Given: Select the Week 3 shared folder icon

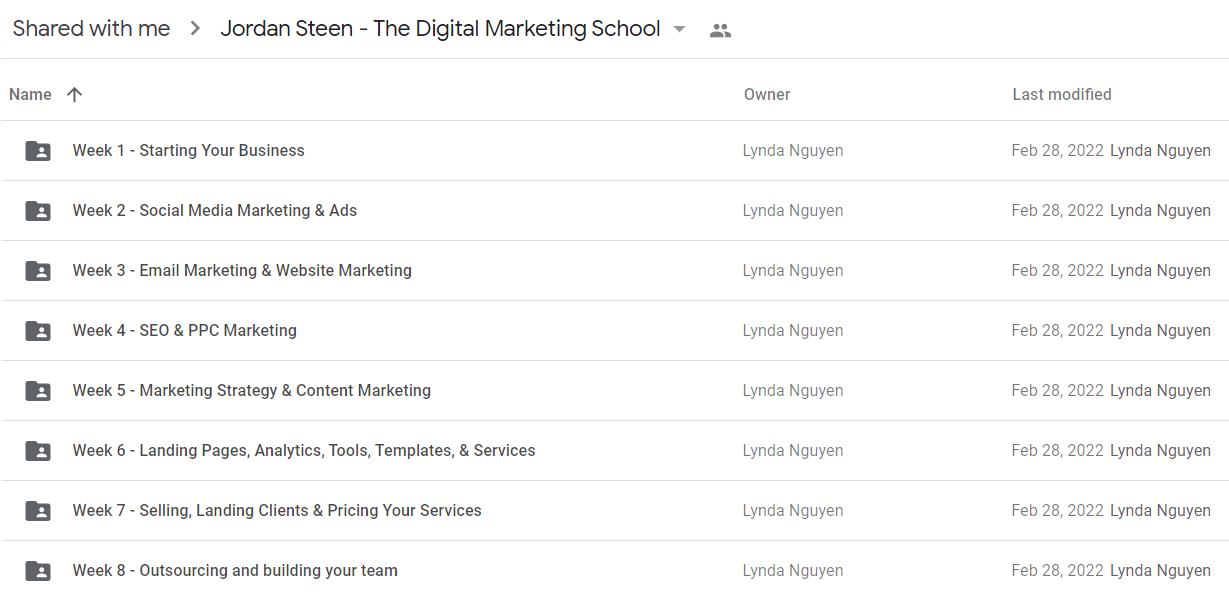Looking at the screenshot, I should pos(38,271).
